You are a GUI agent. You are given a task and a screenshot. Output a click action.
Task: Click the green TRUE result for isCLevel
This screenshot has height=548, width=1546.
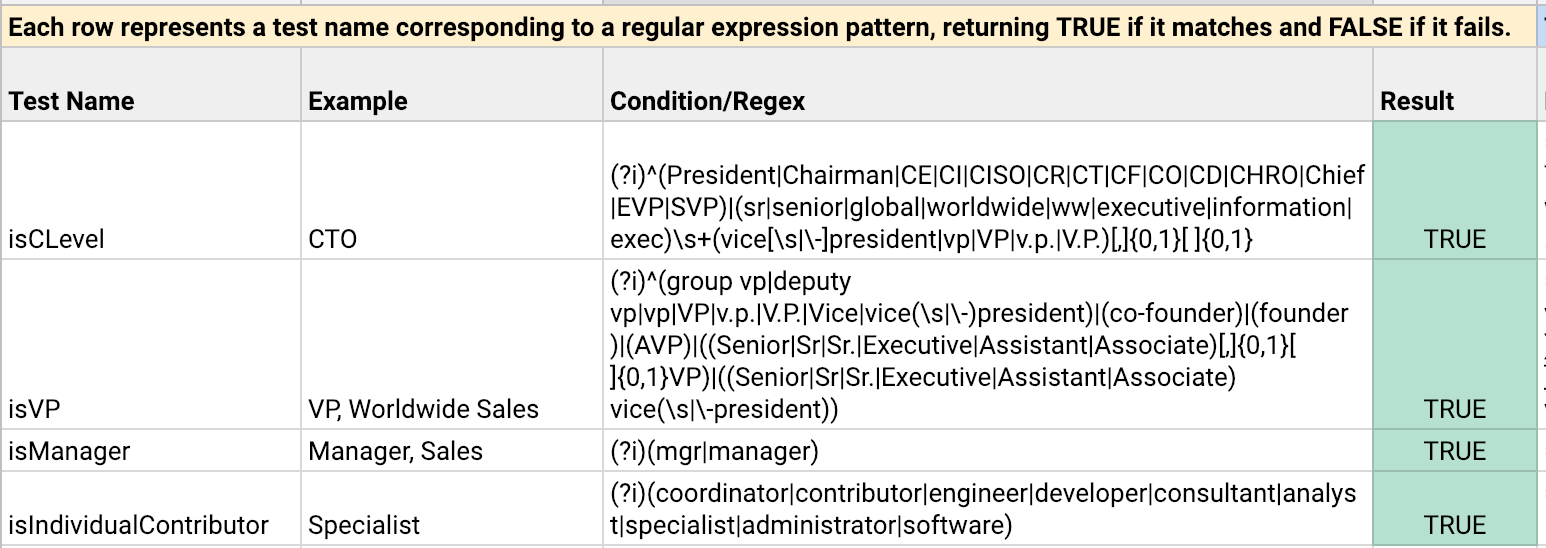click(x=1455, y=239)
